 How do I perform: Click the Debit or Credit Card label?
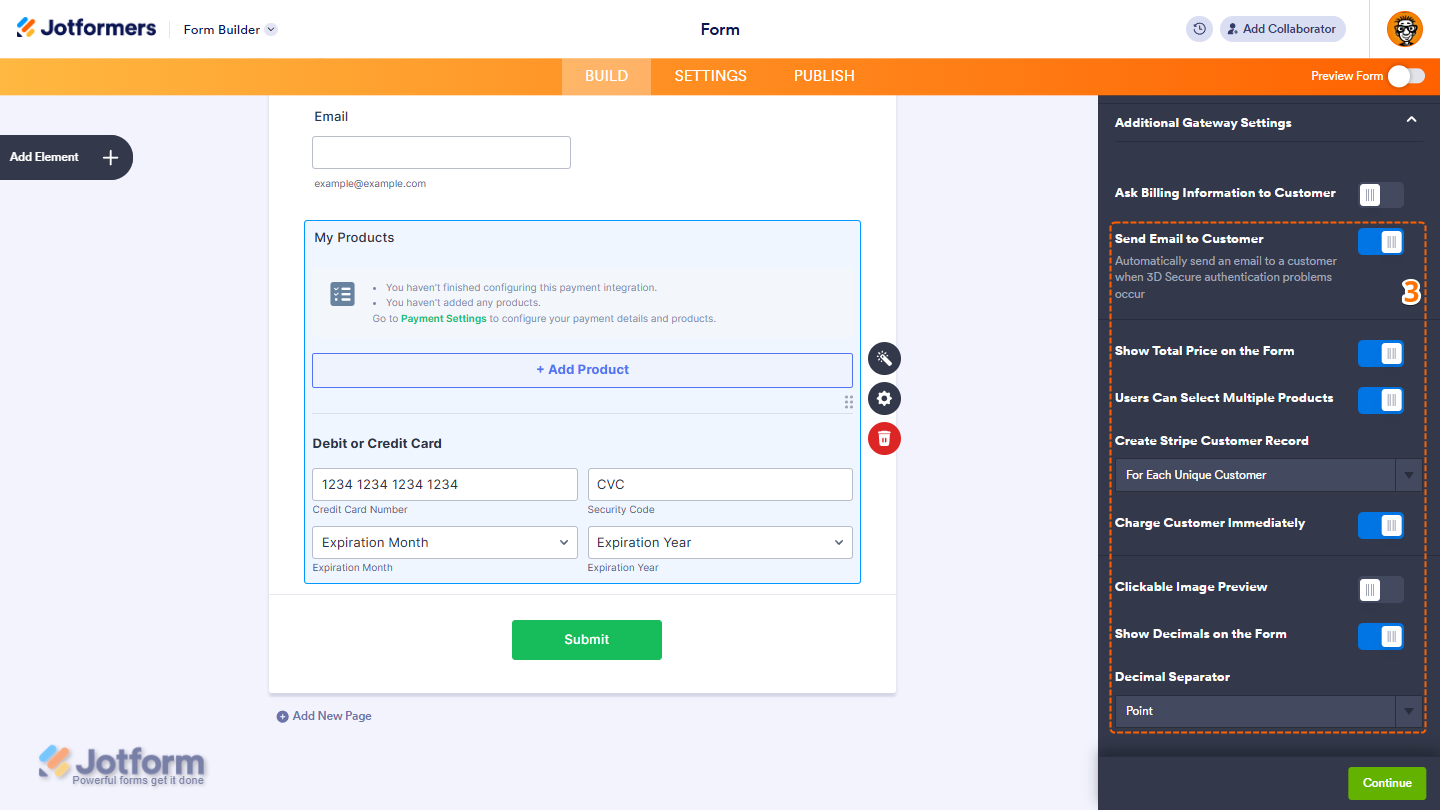[377, 443]
